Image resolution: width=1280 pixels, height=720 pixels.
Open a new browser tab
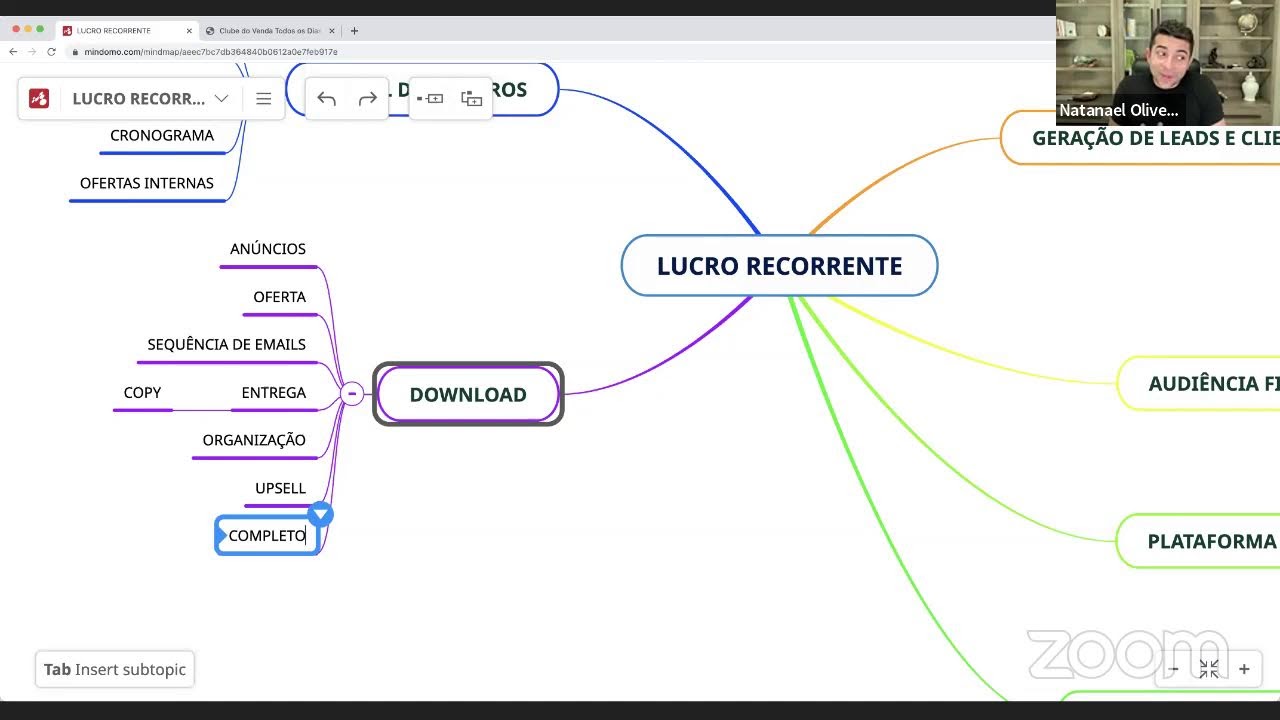(354, 31)
